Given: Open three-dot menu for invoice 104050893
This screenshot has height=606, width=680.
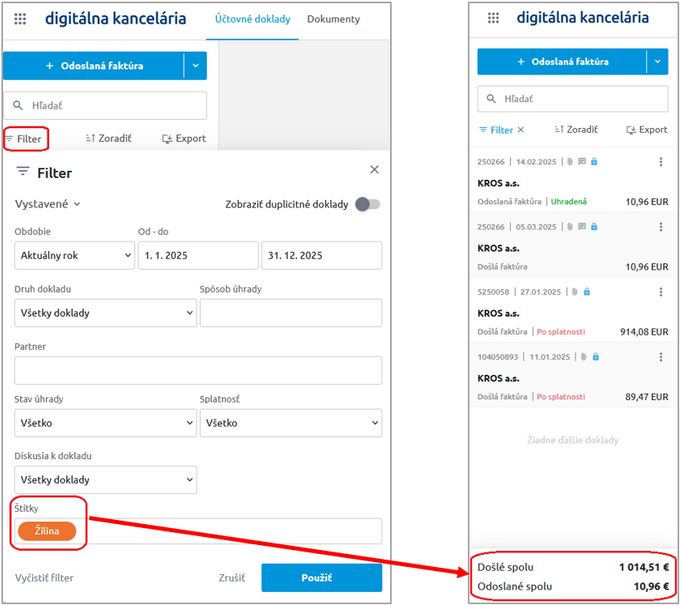Looking at the screenshot, I should click(660, 357).
